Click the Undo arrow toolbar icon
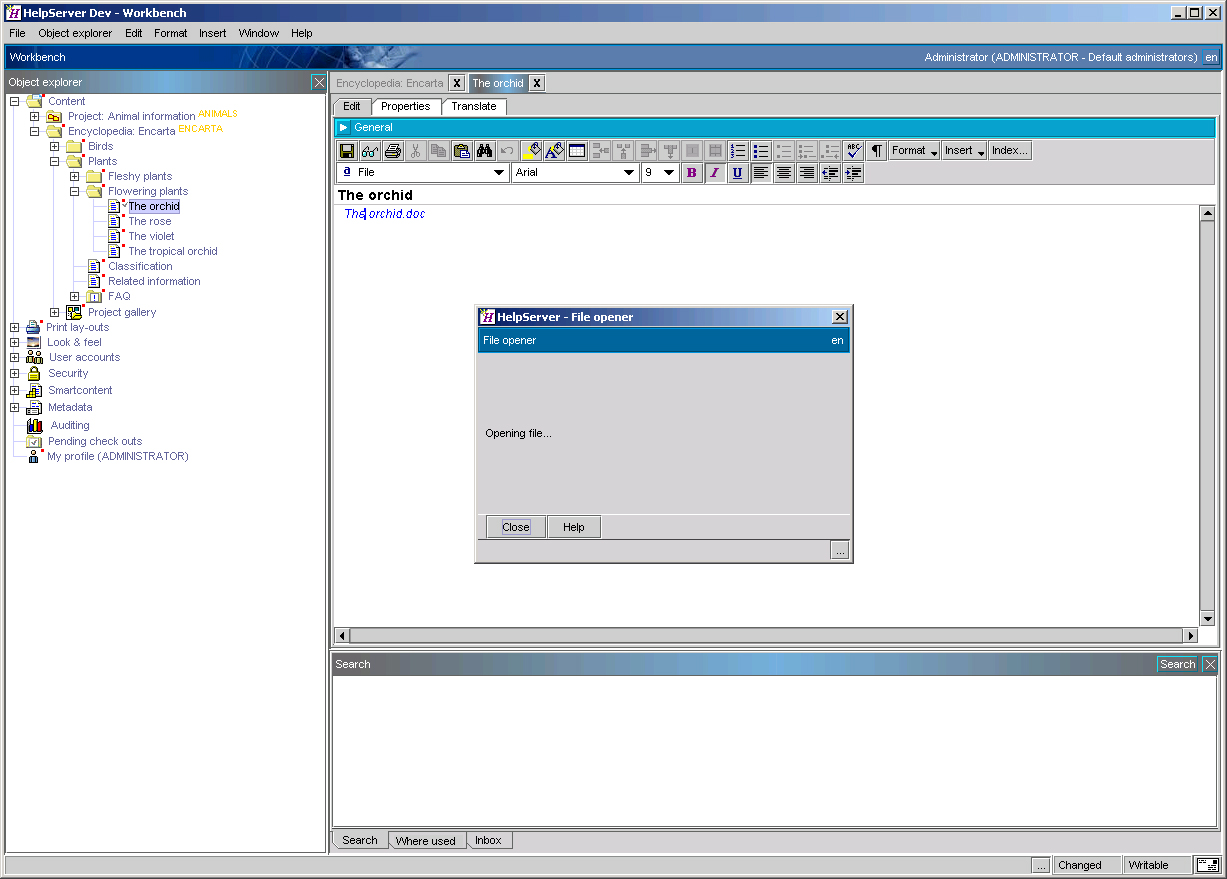Screen dimensions: 1227x879 pyautogui.click(x=508, y=151)
